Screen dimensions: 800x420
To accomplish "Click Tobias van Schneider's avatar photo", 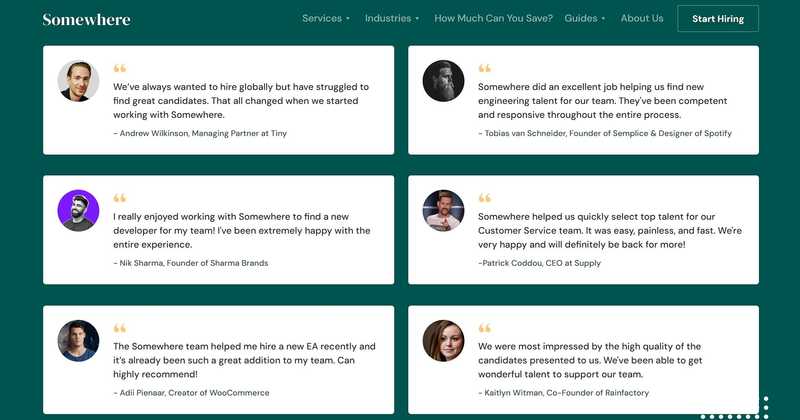I will pyautogui.click(x=443, y=81).
